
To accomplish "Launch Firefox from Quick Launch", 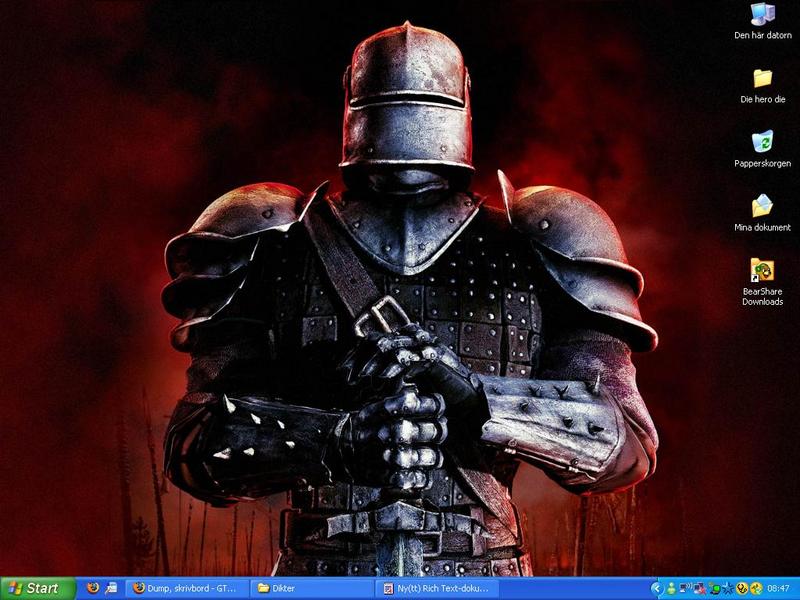I will [x=93, y=588].
